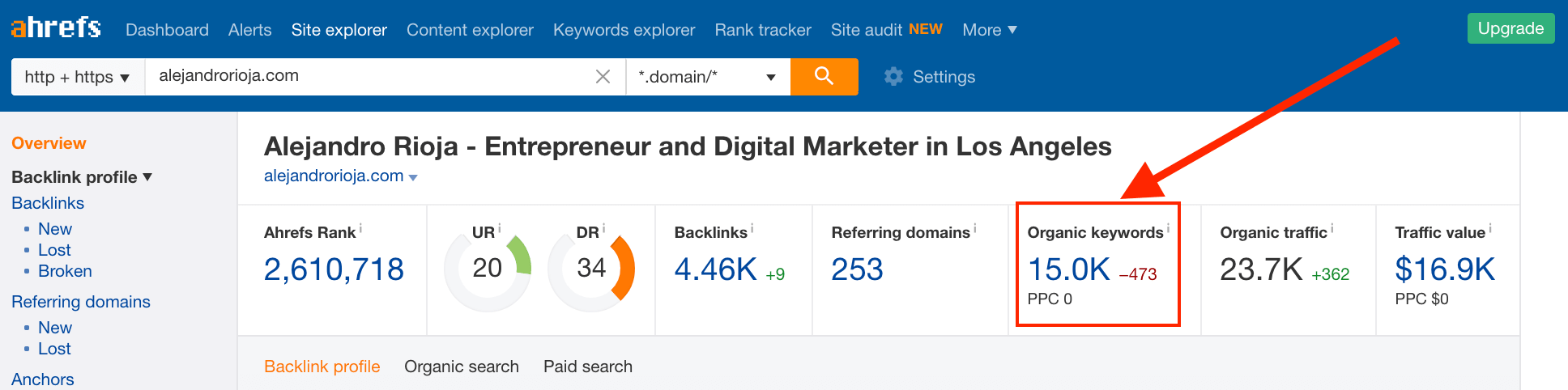The image size is (1568, 390).
Task: Click the info icon next to UR
Action: [x=499, y=229]
